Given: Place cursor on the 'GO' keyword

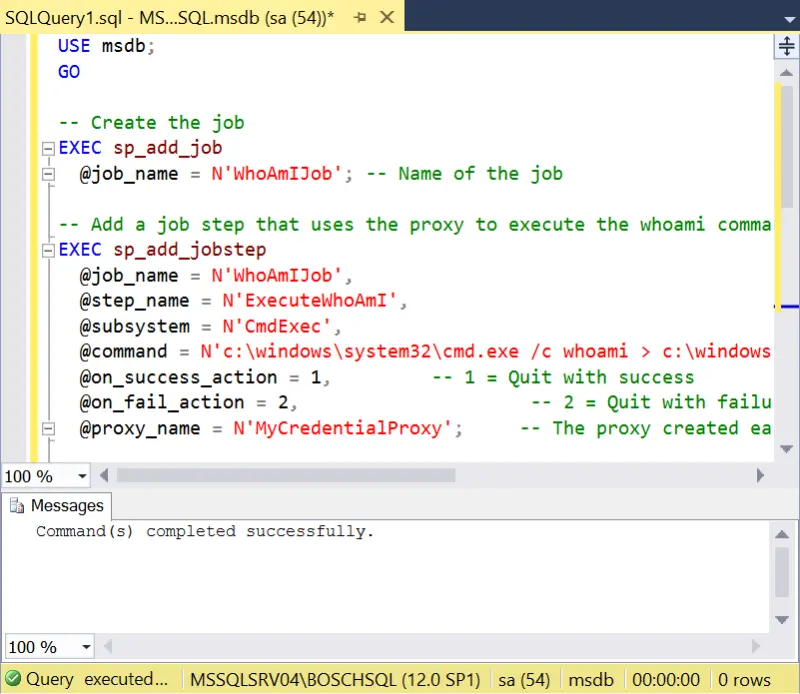Looking at the screenshot, I should (69, 71).
